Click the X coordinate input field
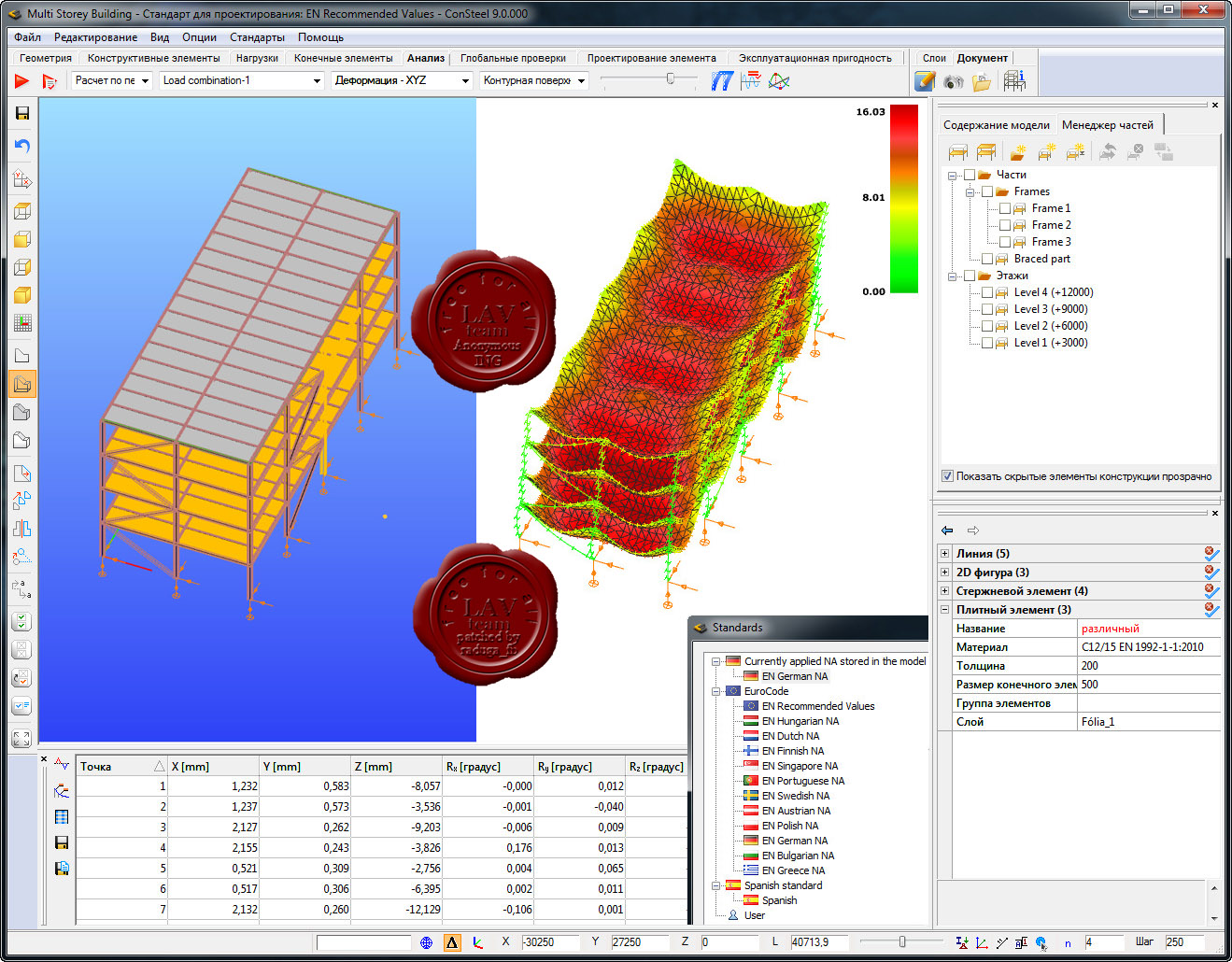Viewport: 1232px width, 962px height. 550,942
